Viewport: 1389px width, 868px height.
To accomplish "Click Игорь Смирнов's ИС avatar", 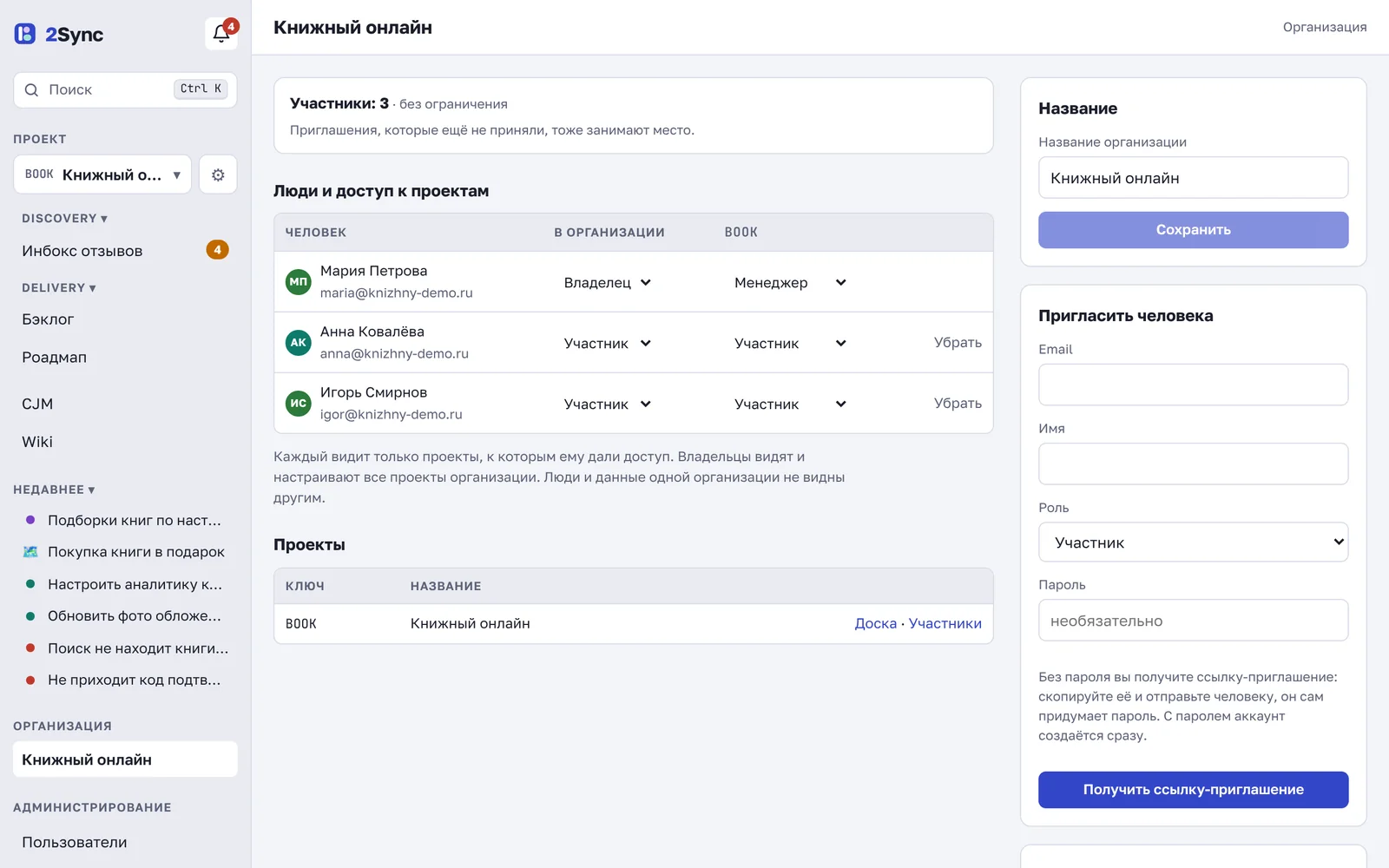I will click(299, 403).
